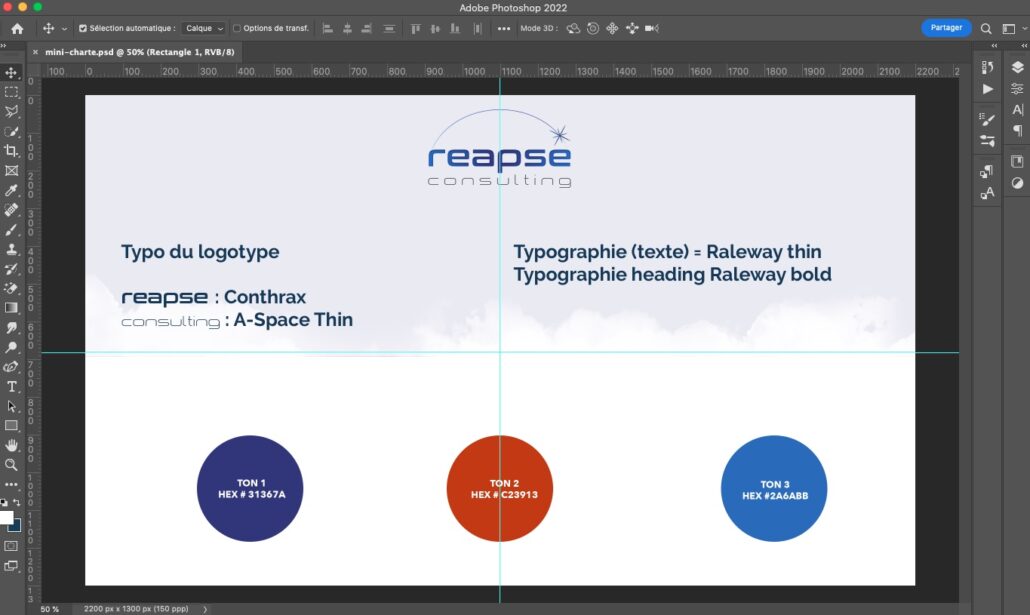The height and width of the screenshot is (615, 1030).
Task: Select the Move tool in the toolbox
Action: tap(11, 72)
